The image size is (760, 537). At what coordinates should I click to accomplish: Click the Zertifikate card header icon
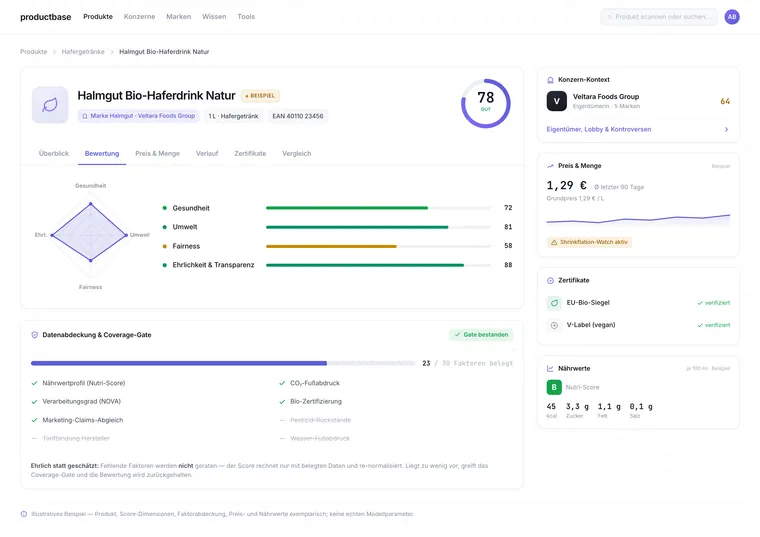[x=550, y=281]
